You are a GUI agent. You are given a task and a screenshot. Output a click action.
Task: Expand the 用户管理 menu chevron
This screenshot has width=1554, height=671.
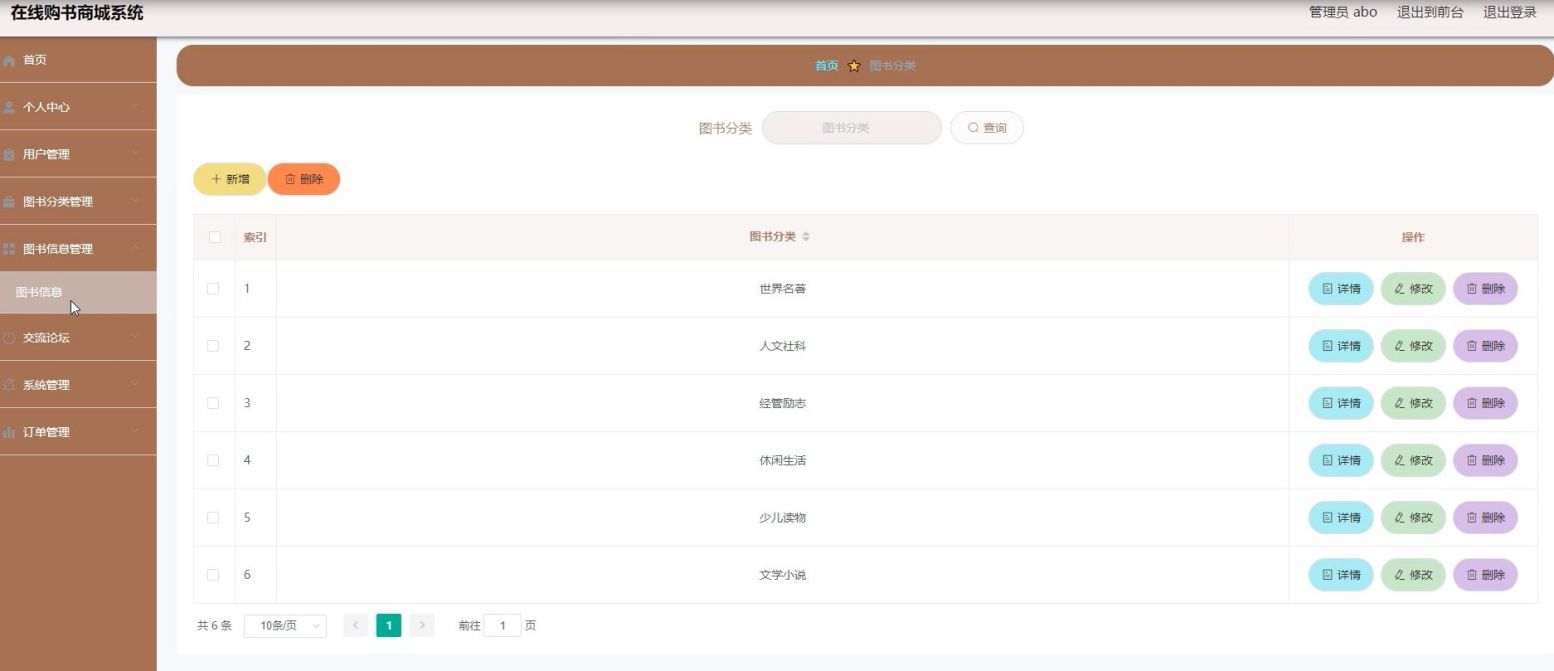(x=135, y=154)
